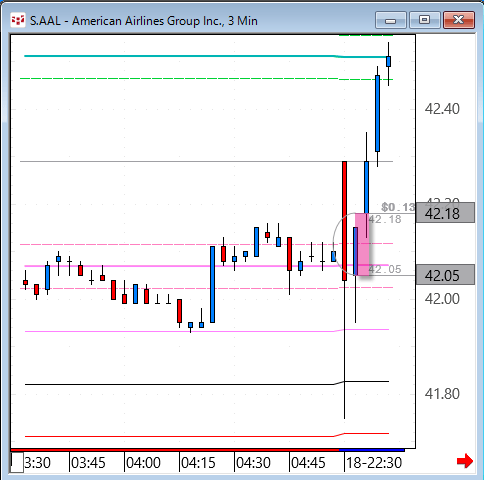Click the 42.18 price marker on price axis
Image resolution: width=484 pixels, height=480 pixels.
pyautogui.click(x=445, y=213)
